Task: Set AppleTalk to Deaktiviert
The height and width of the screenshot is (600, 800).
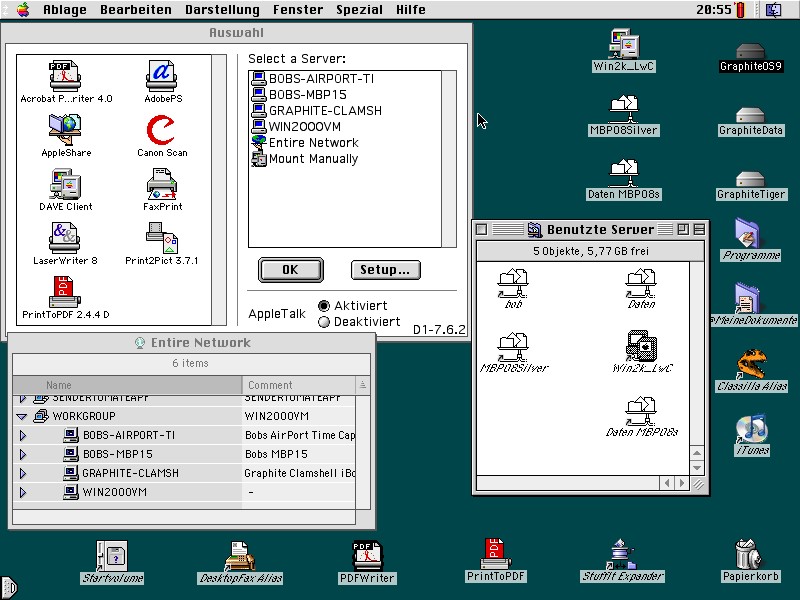Action: click(323, 322)
